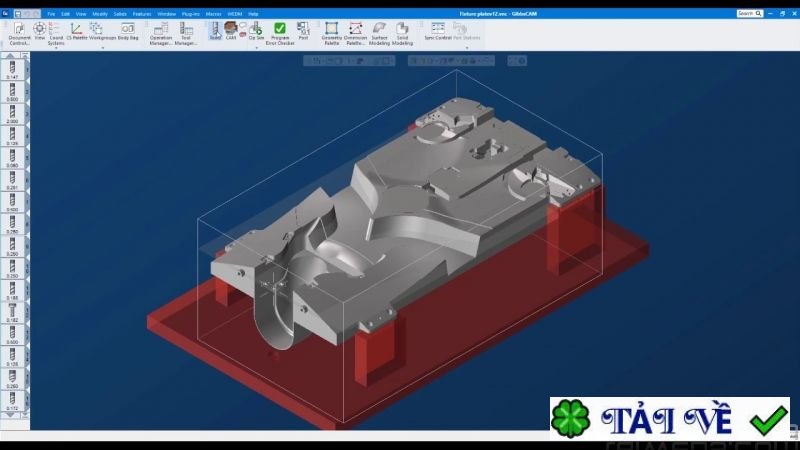Open the Tool Manager

click(186, 34)
